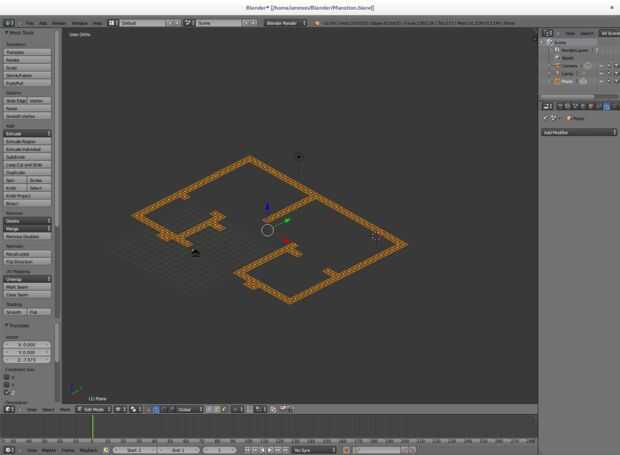
Task: Switch to the Constraints properties tab icon
Action: (599, 106)
